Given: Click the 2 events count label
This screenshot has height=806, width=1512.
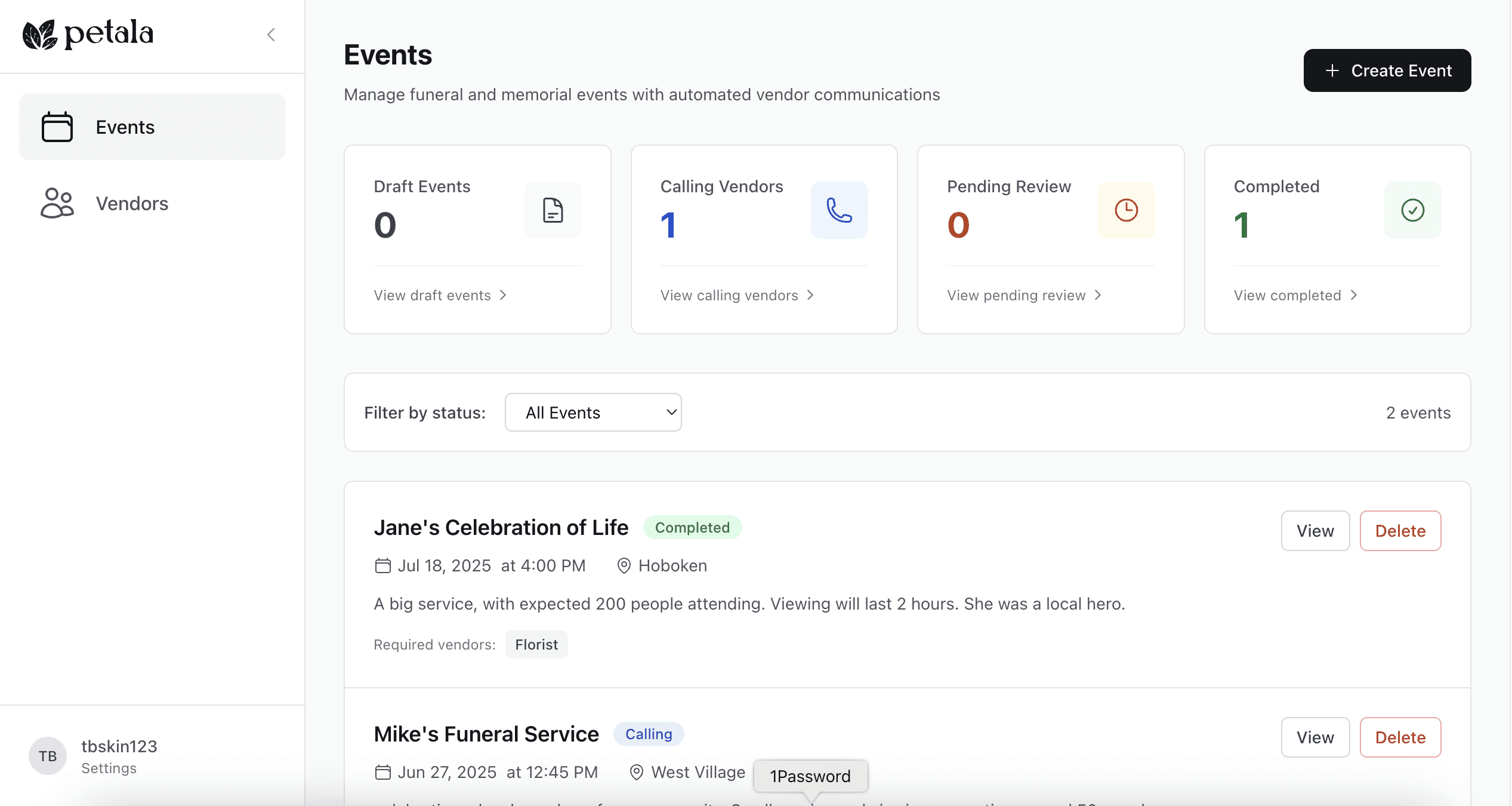Looking at the screenshot, I should pos(1418,413).
